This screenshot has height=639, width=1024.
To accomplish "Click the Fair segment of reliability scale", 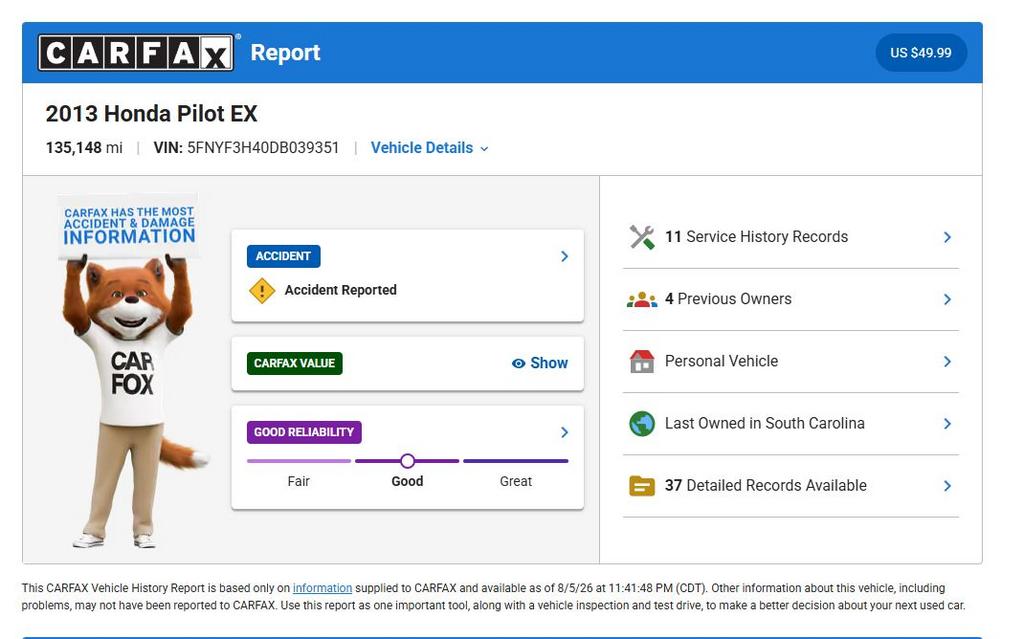I will (298, 461).
